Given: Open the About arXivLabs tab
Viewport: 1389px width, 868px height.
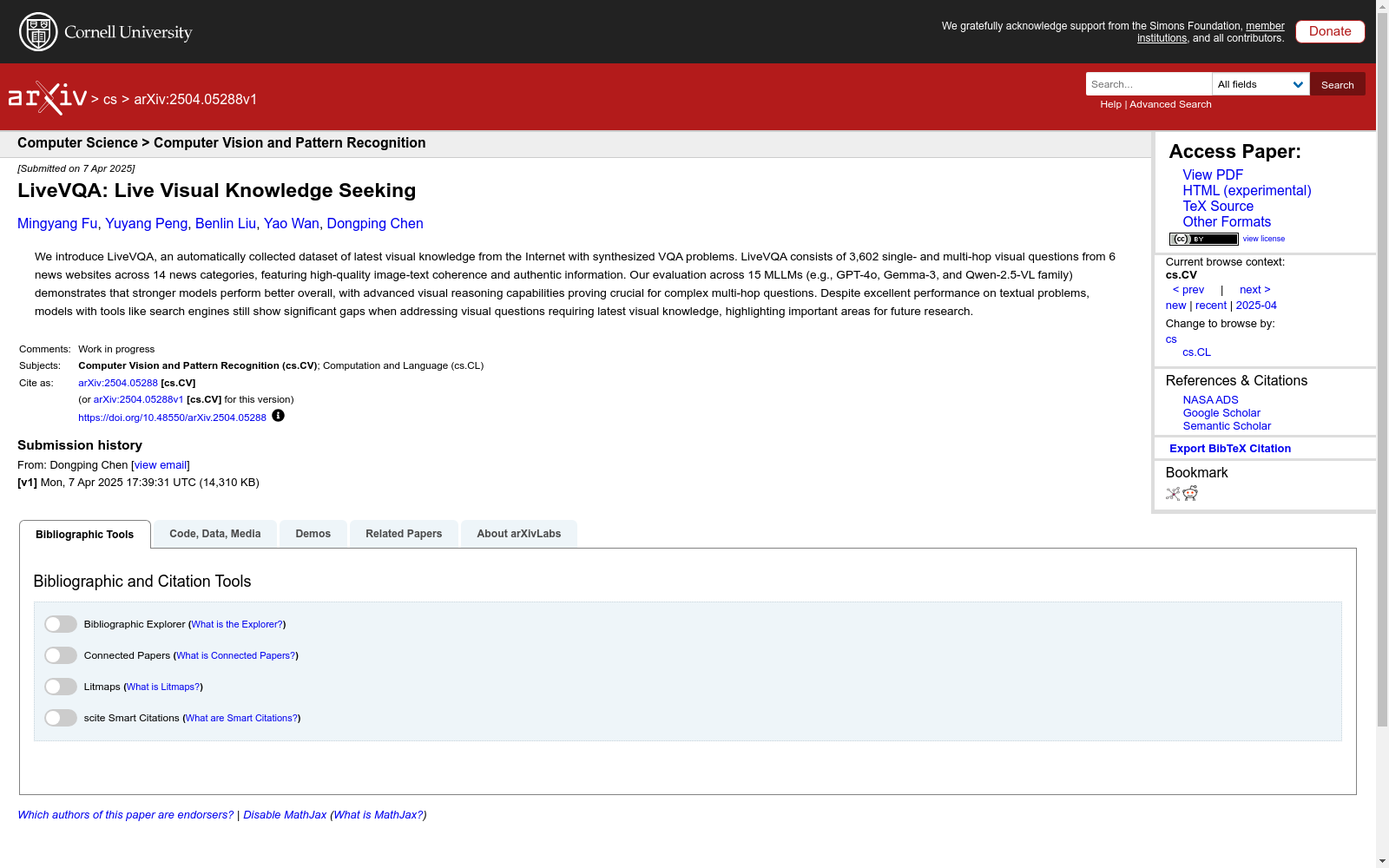Looking at the screenshot, I should click(519, 534).
